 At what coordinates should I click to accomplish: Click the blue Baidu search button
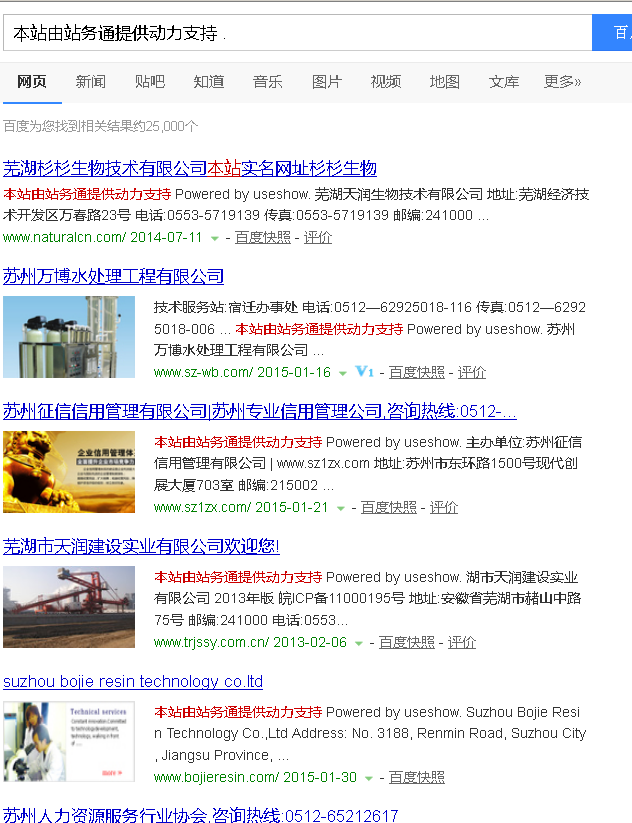point(612,33)
